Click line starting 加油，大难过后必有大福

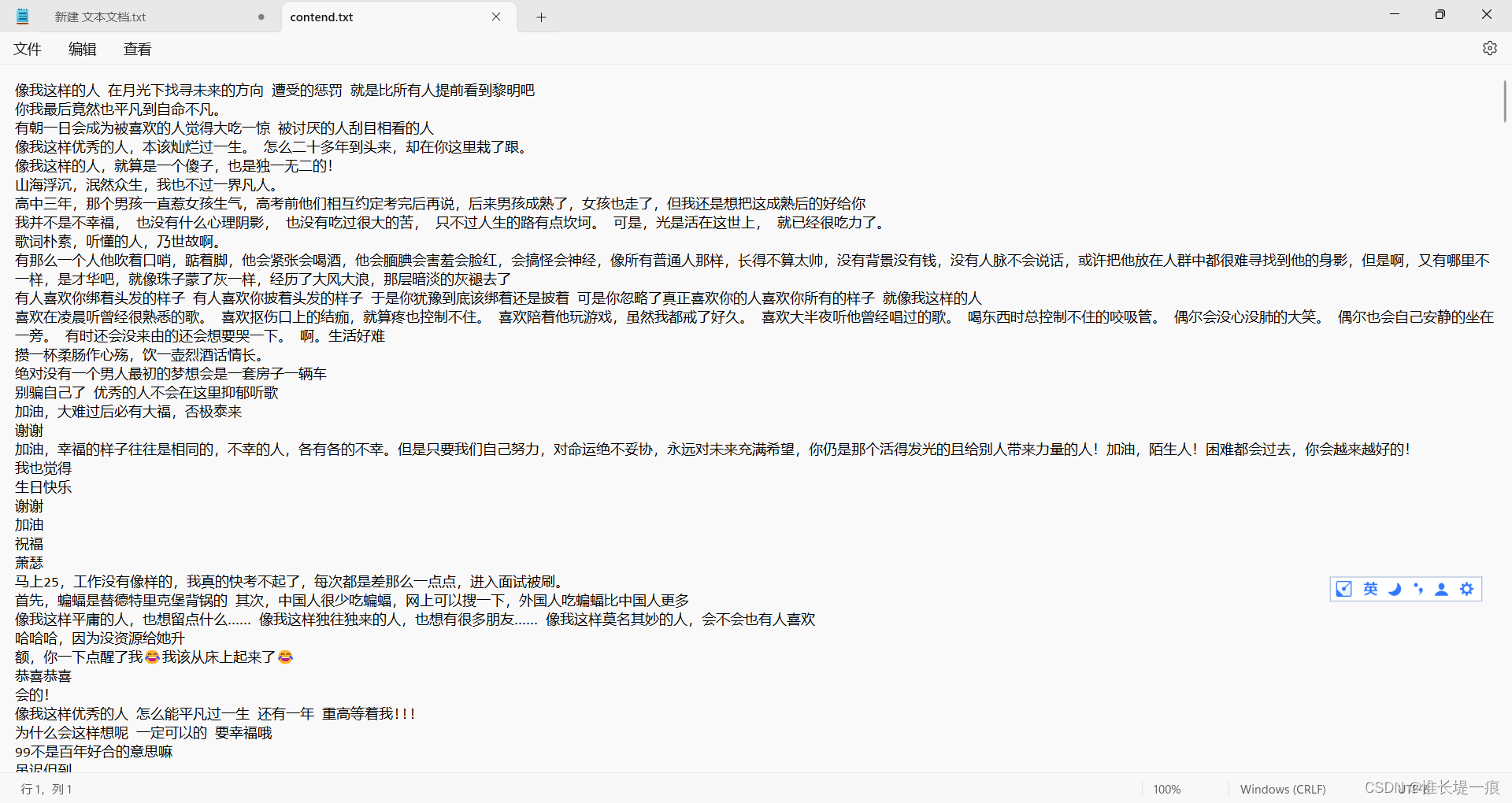128,412
